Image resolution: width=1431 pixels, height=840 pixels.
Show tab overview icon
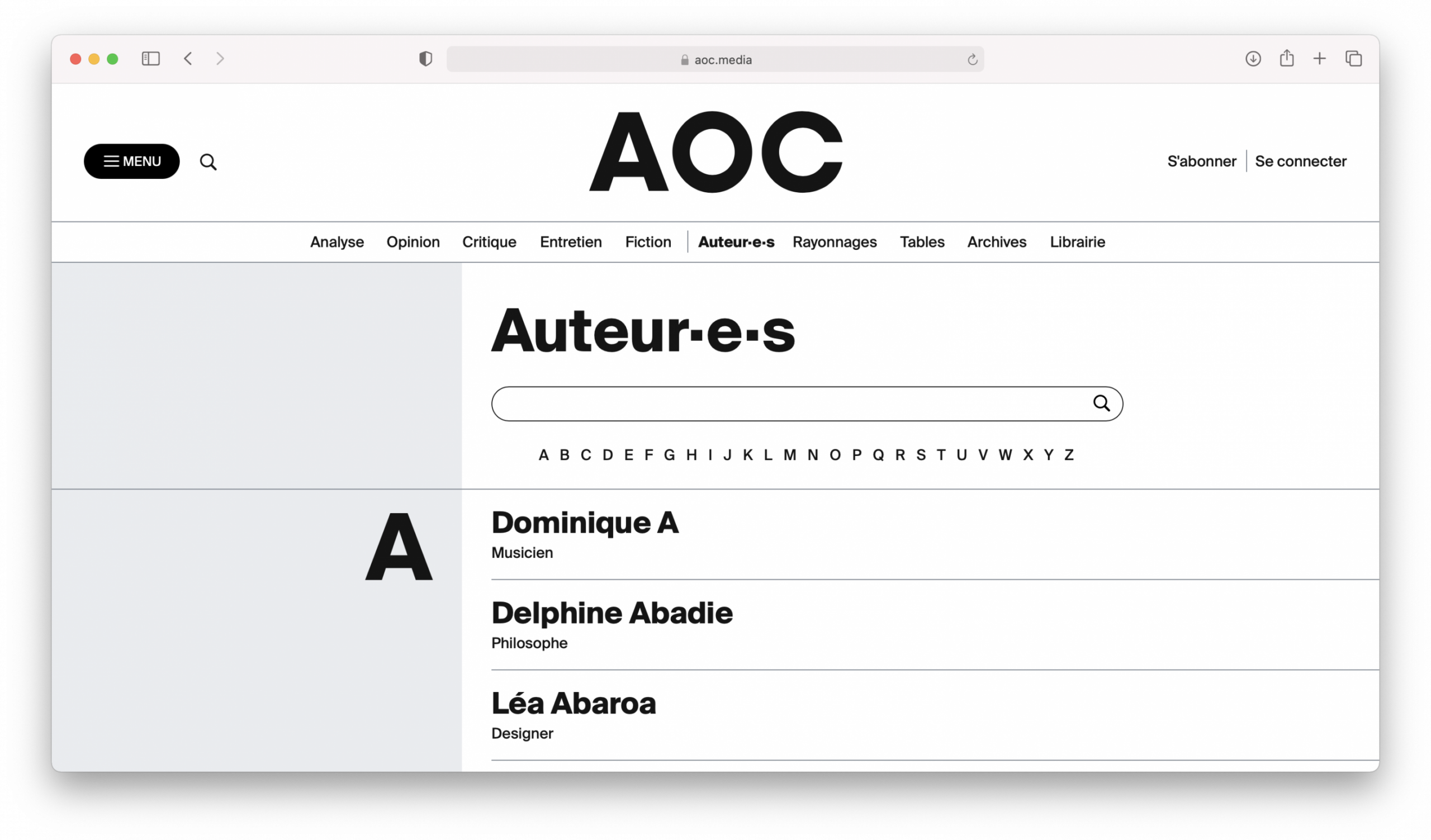(x=1353, y=59)
